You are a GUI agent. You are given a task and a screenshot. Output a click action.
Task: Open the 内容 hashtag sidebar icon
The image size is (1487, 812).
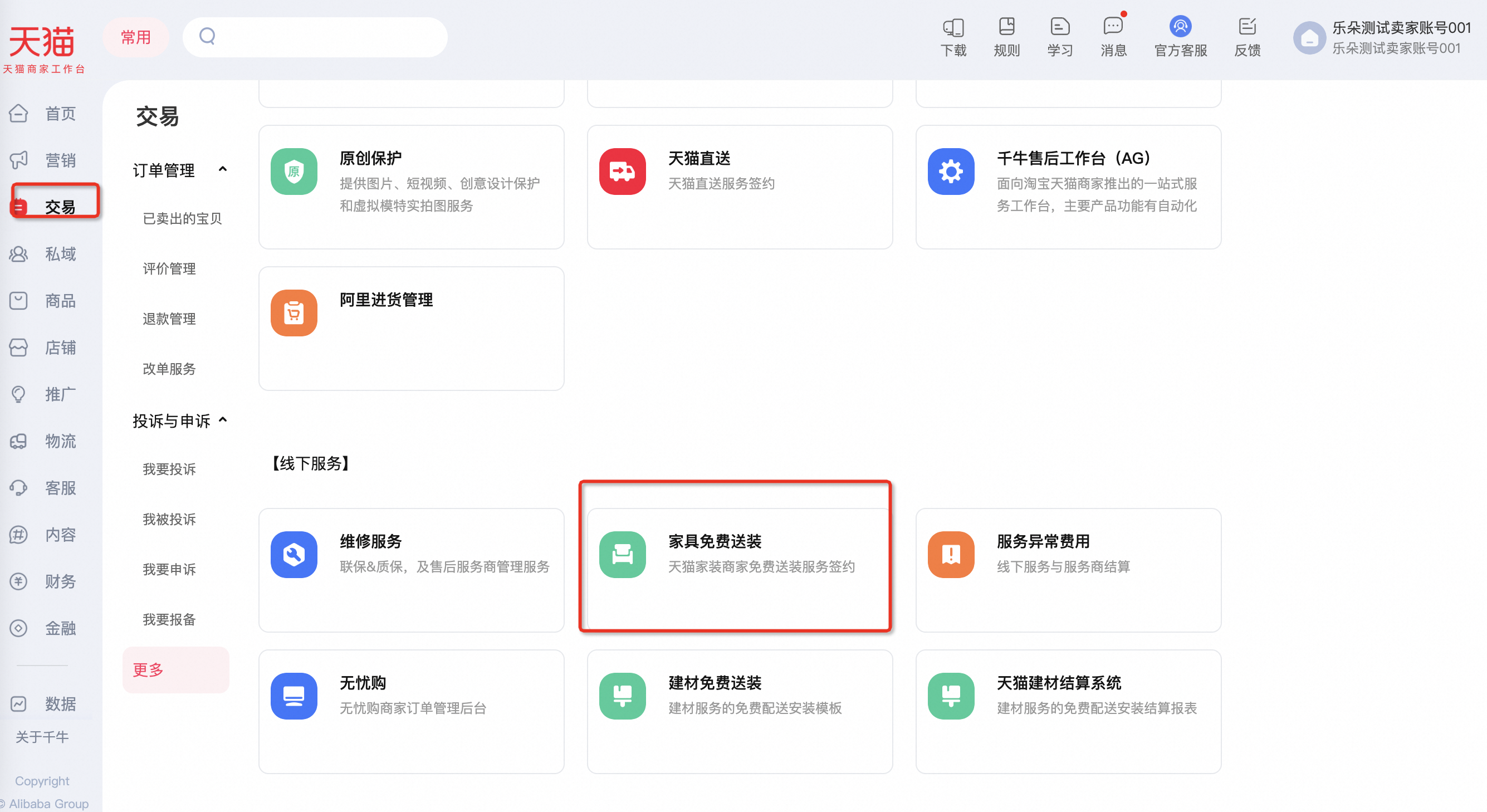pos(18,535)
